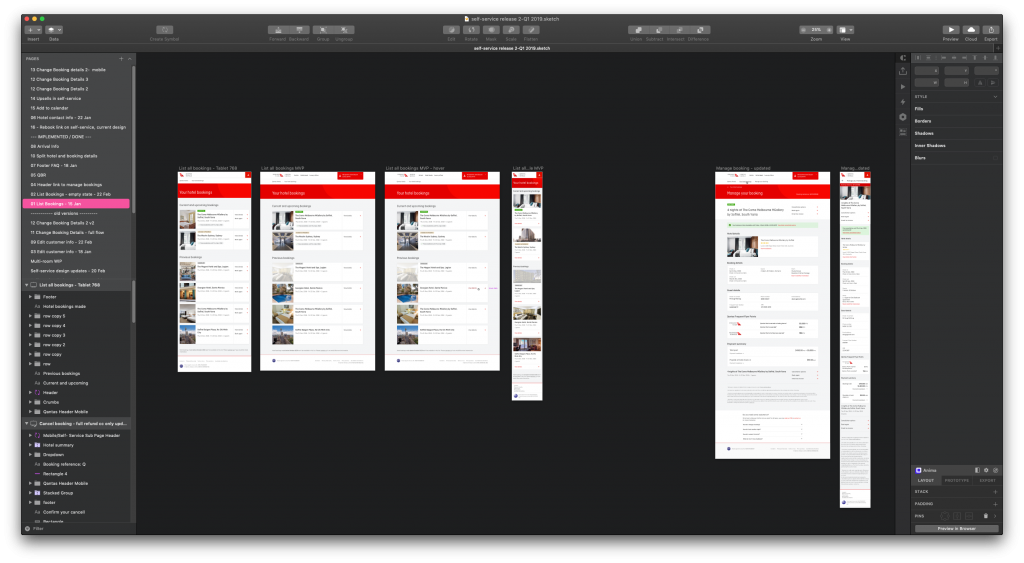Image resolution: width=1024 pixels, height=563 pixels.
Task: Expand the Header symbol layer
Action: 30,393
